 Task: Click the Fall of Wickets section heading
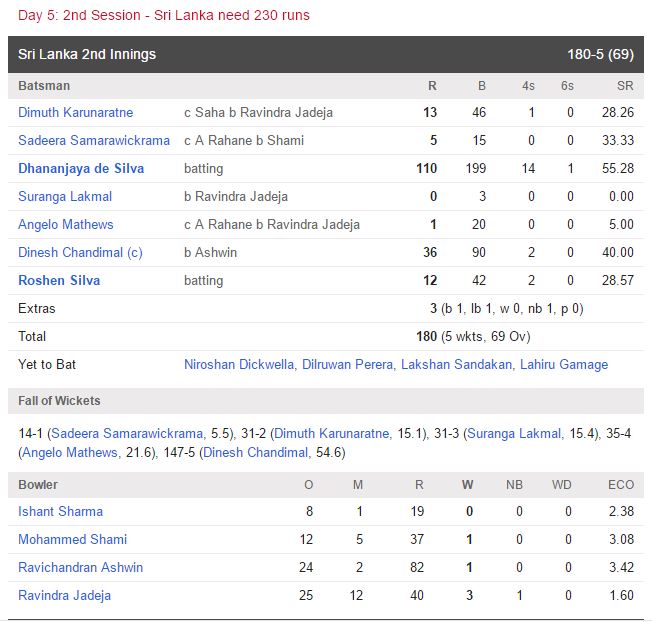tap(59, 401)
